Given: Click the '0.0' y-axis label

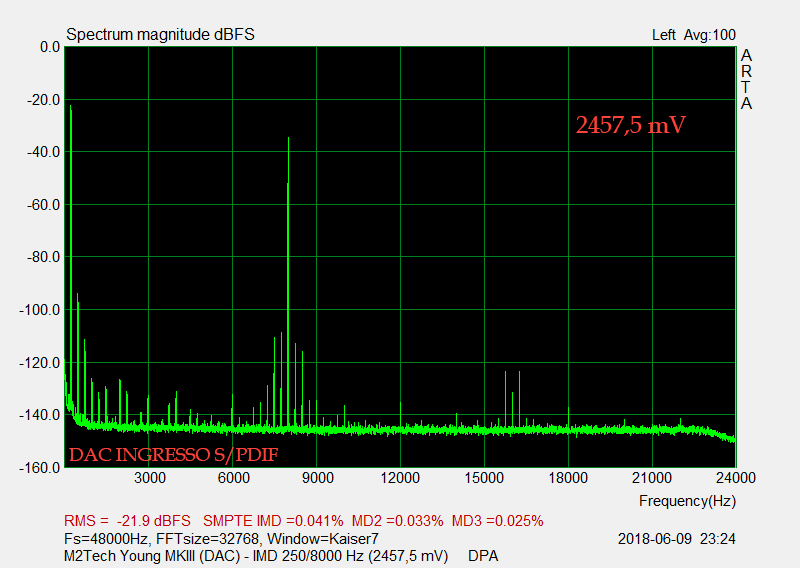Looking at the screenshot, I should point(51,47).
